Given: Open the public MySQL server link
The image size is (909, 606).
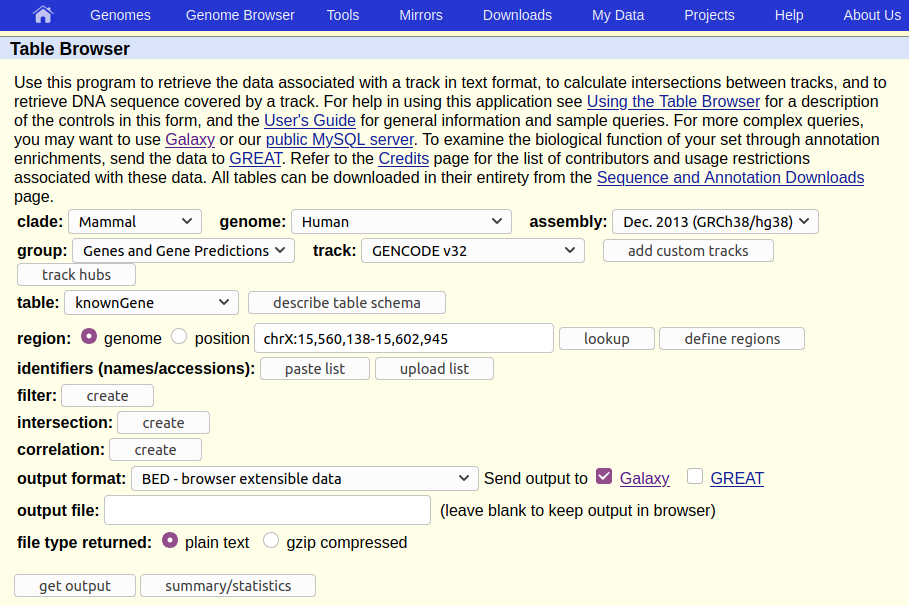Looking at the screenshot, I should (340, 140).
